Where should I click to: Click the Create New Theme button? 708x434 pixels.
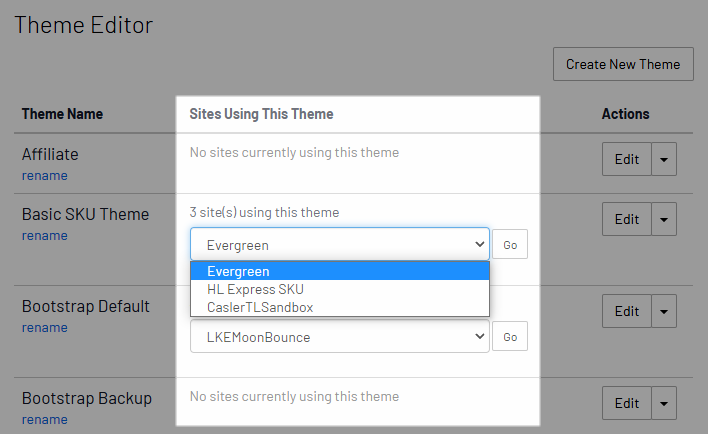[623, 64]
